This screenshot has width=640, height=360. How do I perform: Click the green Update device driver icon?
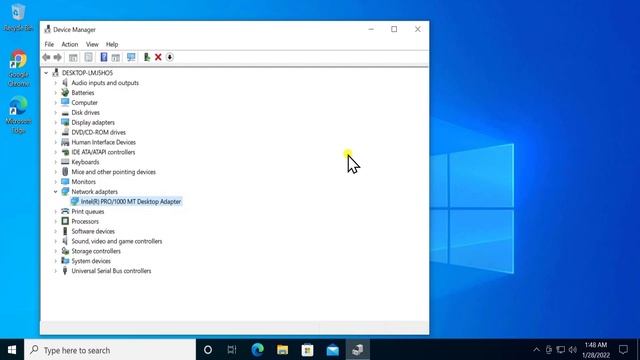point(147,58)
